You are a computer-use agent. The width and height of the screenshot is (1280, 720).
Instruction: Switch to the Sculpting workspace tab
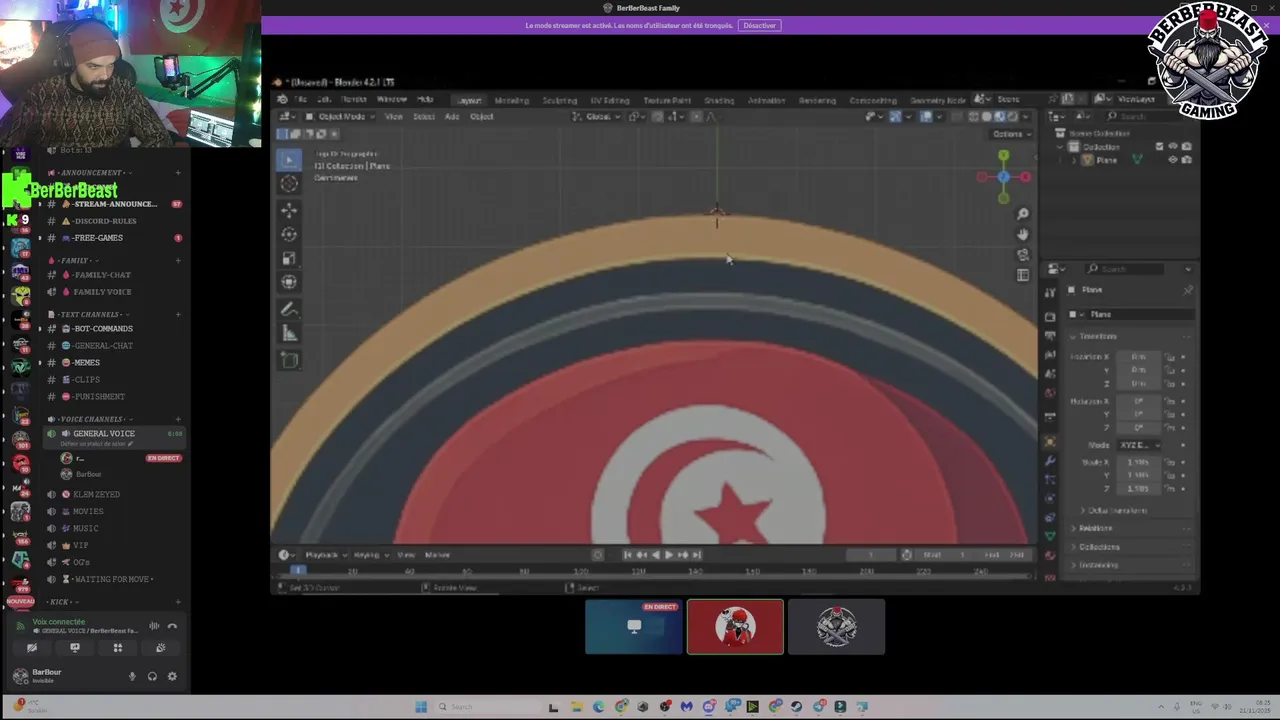(x=559, y=100)
